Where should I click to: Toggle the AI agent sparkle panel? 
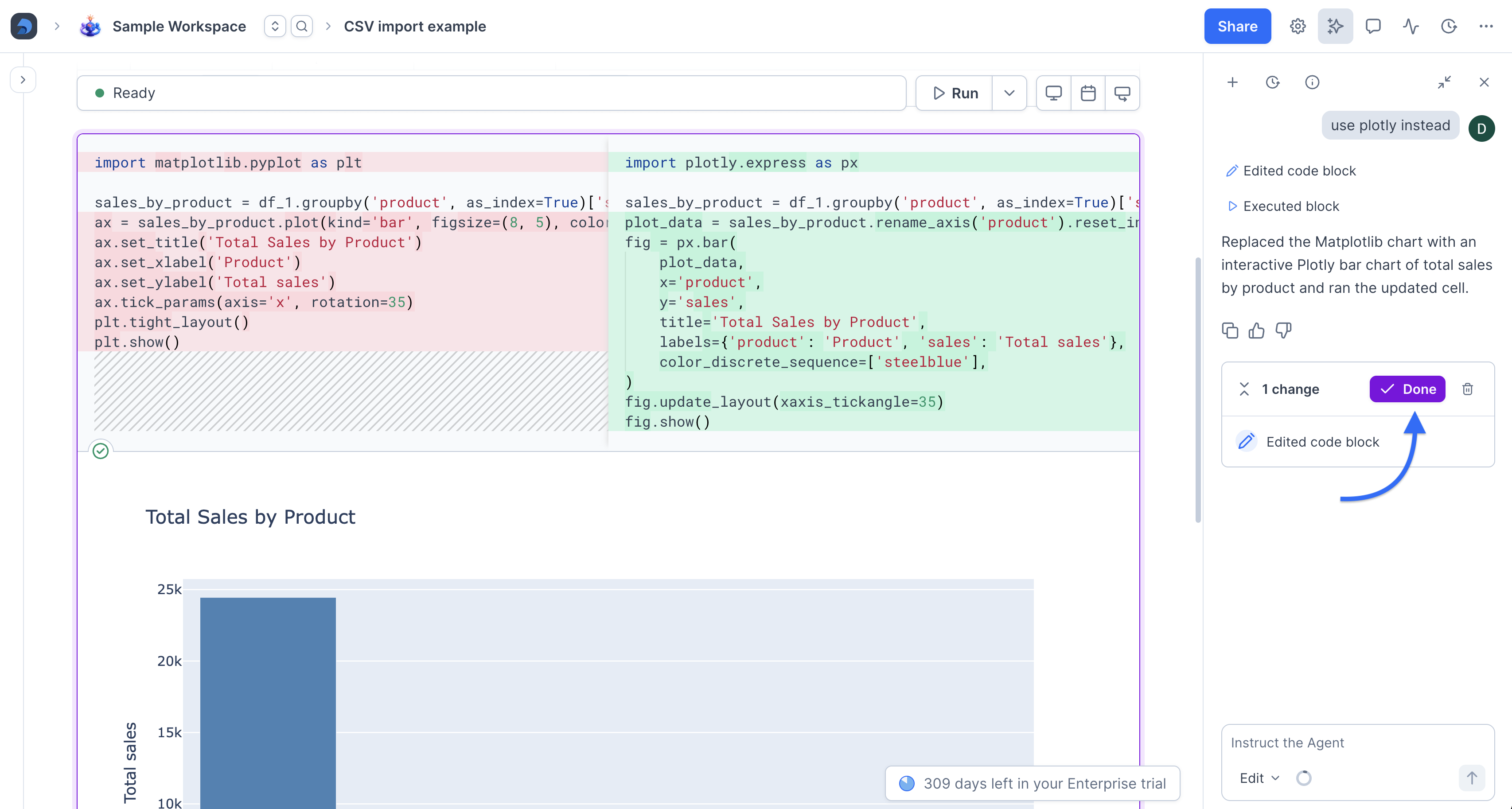tap(1335, 27)
